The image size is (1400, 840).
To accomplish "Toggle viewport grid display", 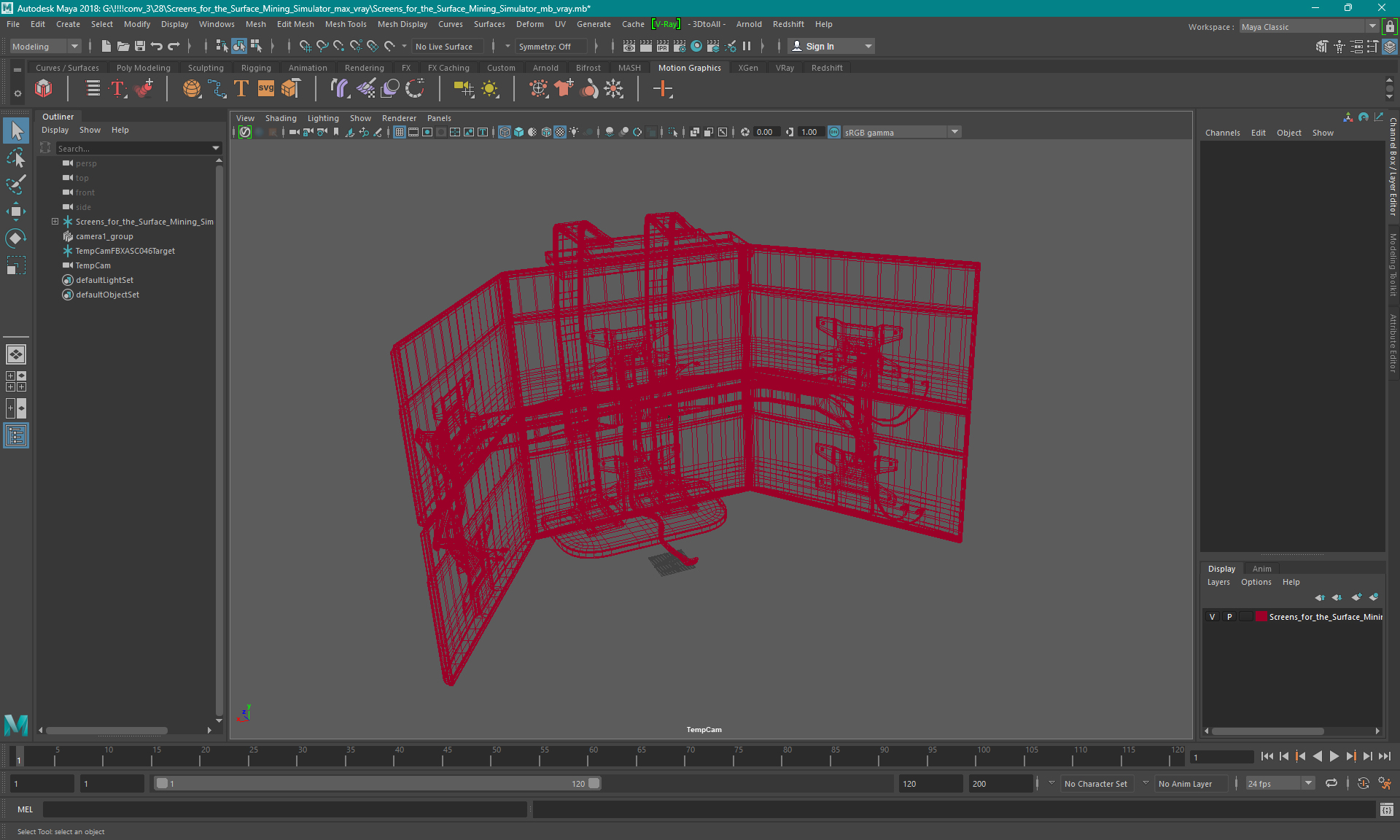I will tap(400, 132).
